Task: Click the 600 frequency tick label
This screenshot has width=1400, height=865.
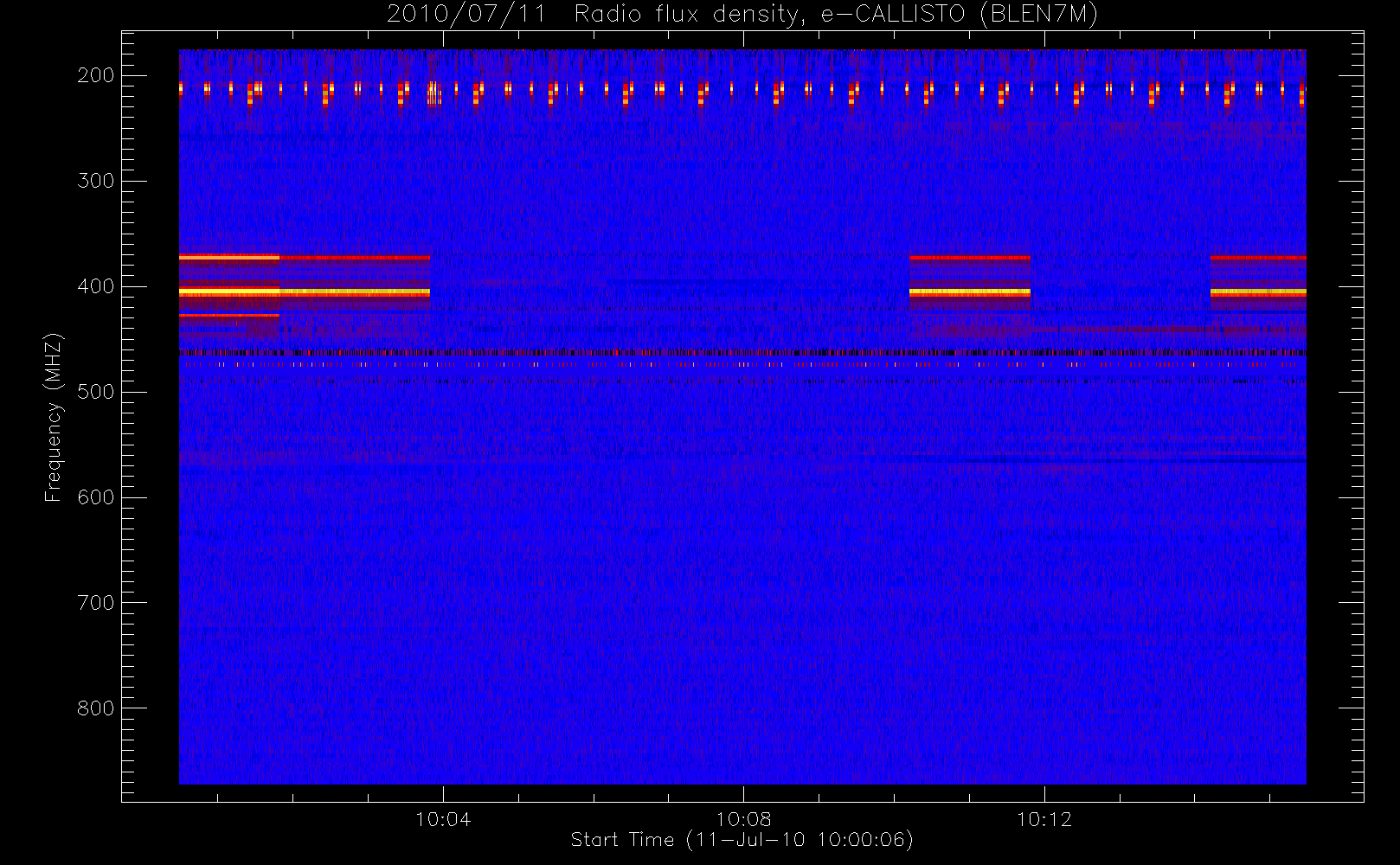Action: coord(95,497)
